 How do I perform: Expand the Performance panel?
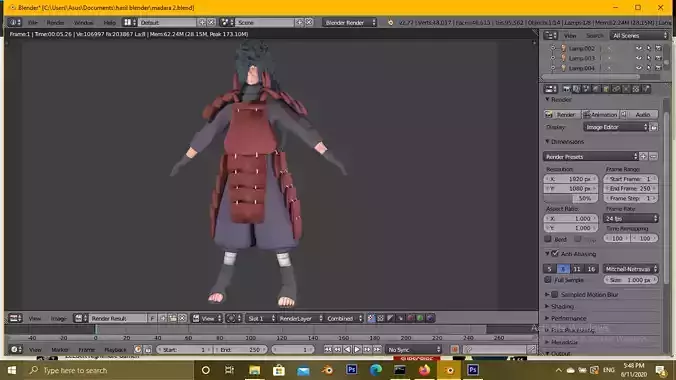pyautogui.click(x=568, y=318)
